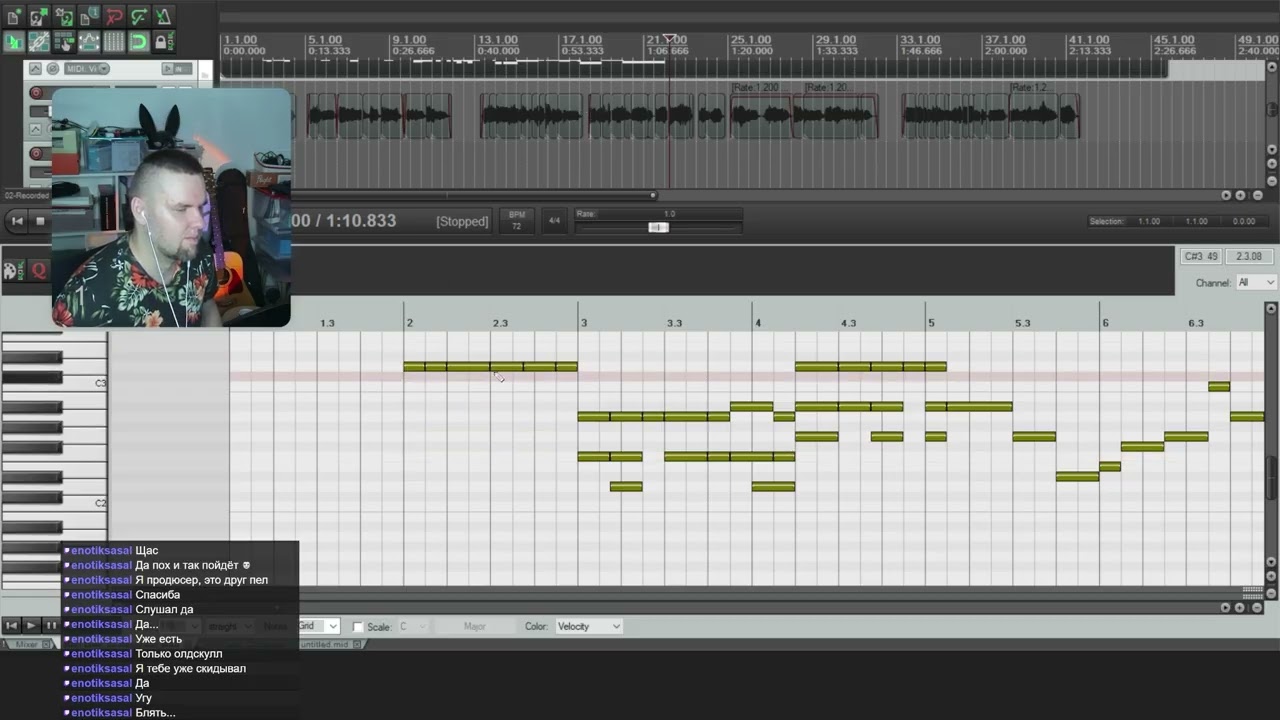This screenshot has width=1280, height=720.
Task: Click the first Selection 1.1.00 start field
Action: [x=1149, y=221]
